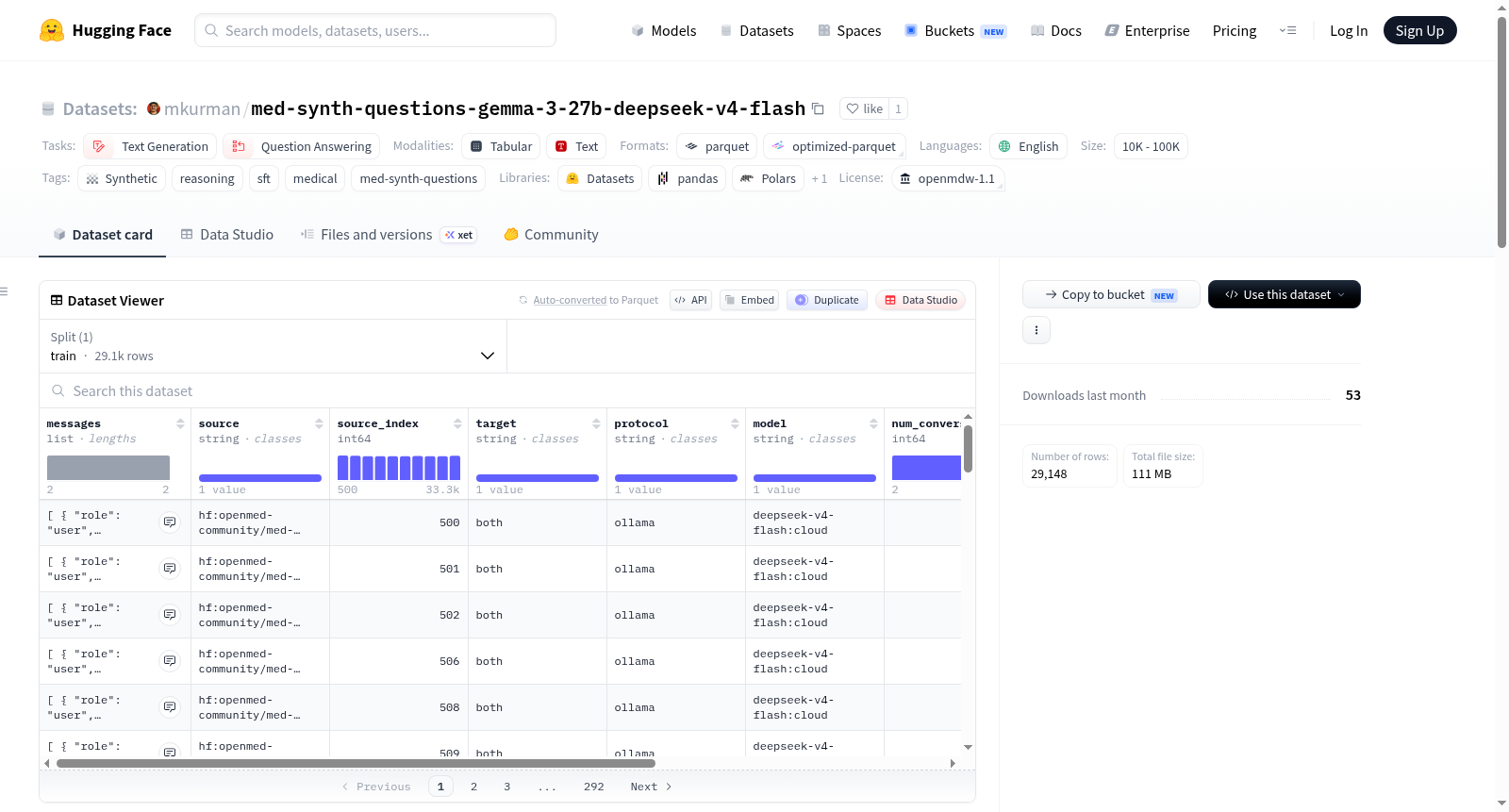Viewport: 1509px width, 812px height.
Task: Open Enterprise in top navigation
Action: [1147, 30]
